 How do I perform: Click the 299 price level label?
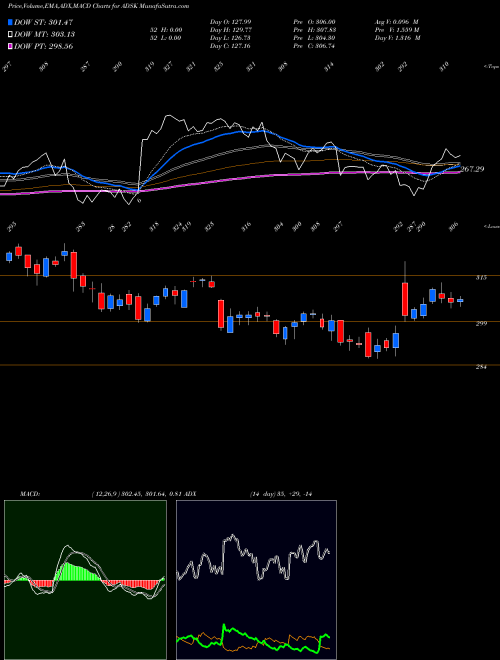[x=482, y=324]
